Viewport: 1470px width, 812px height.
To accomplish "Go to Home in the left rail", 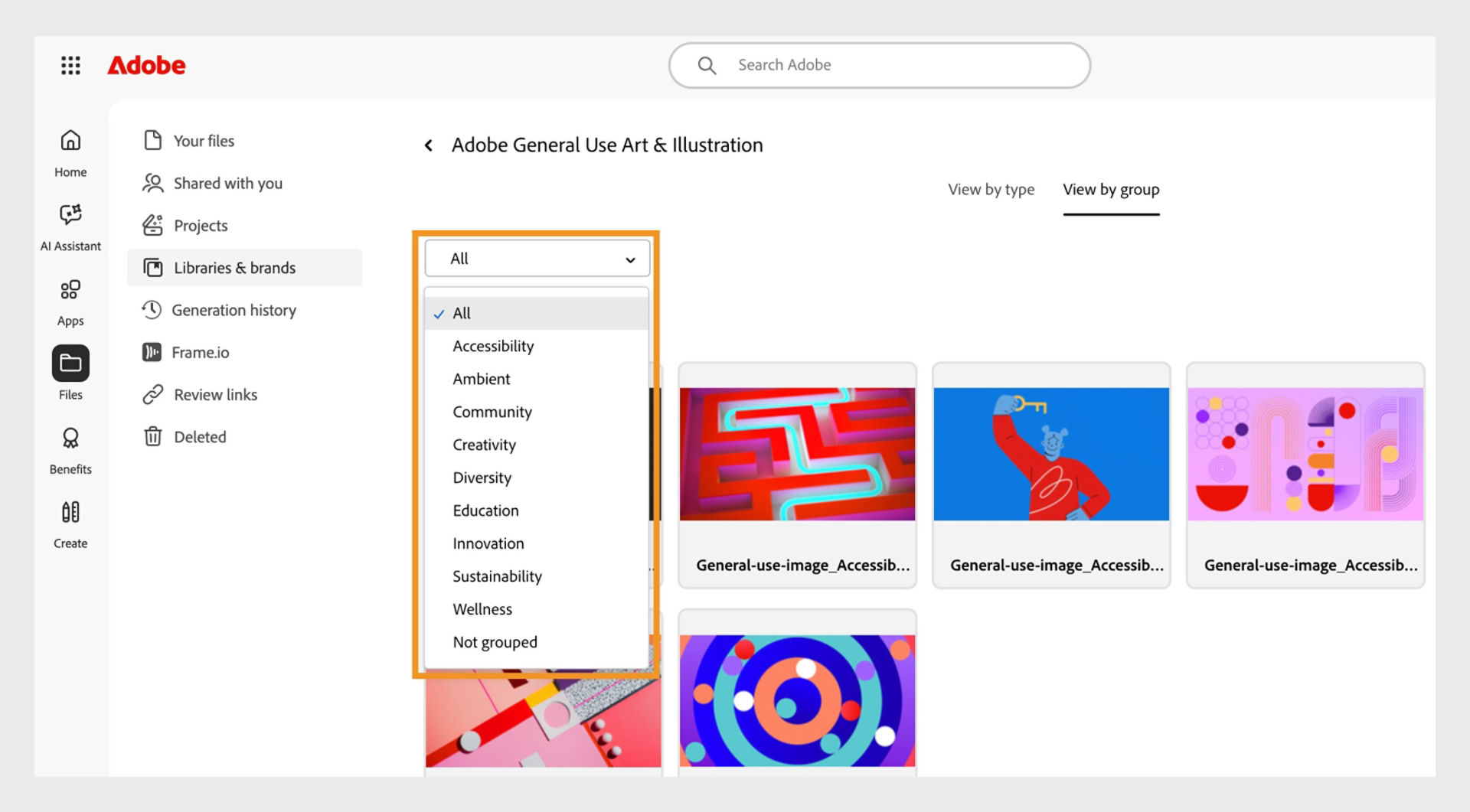I will [x=70, y=141].
